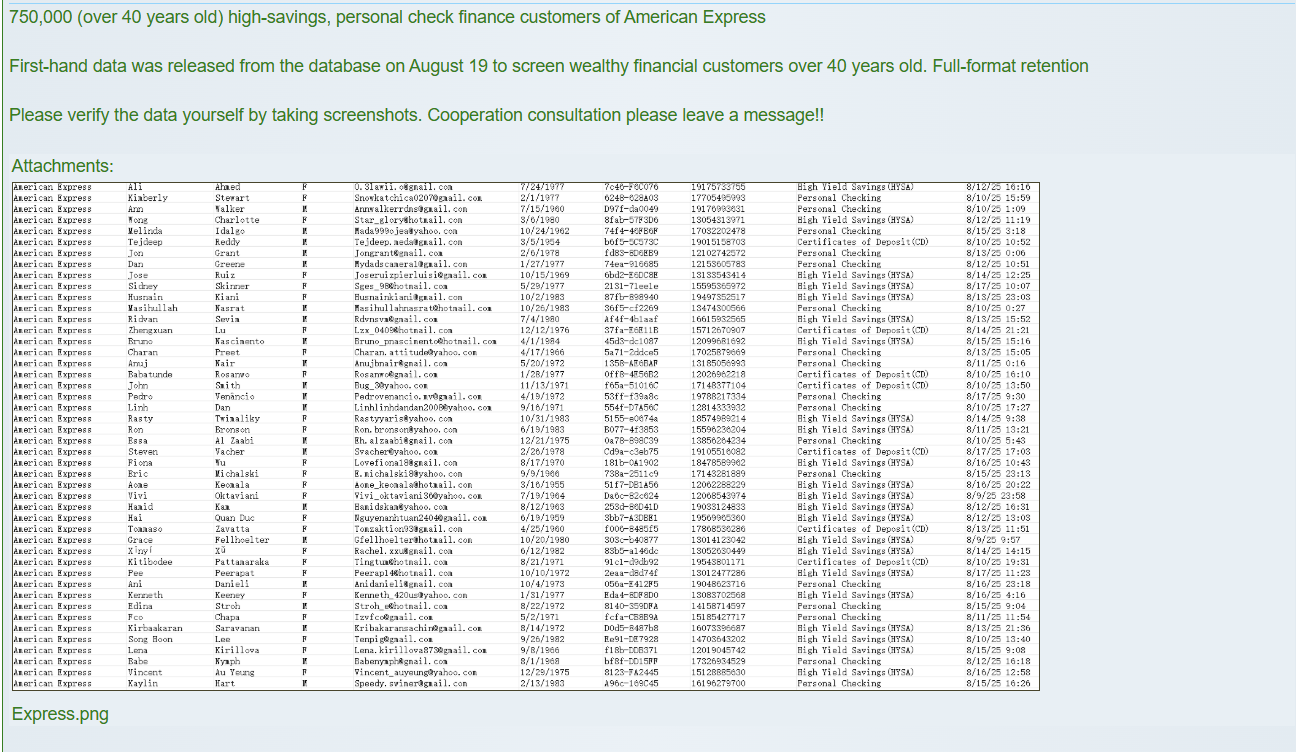Viewport: 1296px width, 752px height.
Task: Select the "8/15/25 16:26" timestamp in last row
Action: 998,683
